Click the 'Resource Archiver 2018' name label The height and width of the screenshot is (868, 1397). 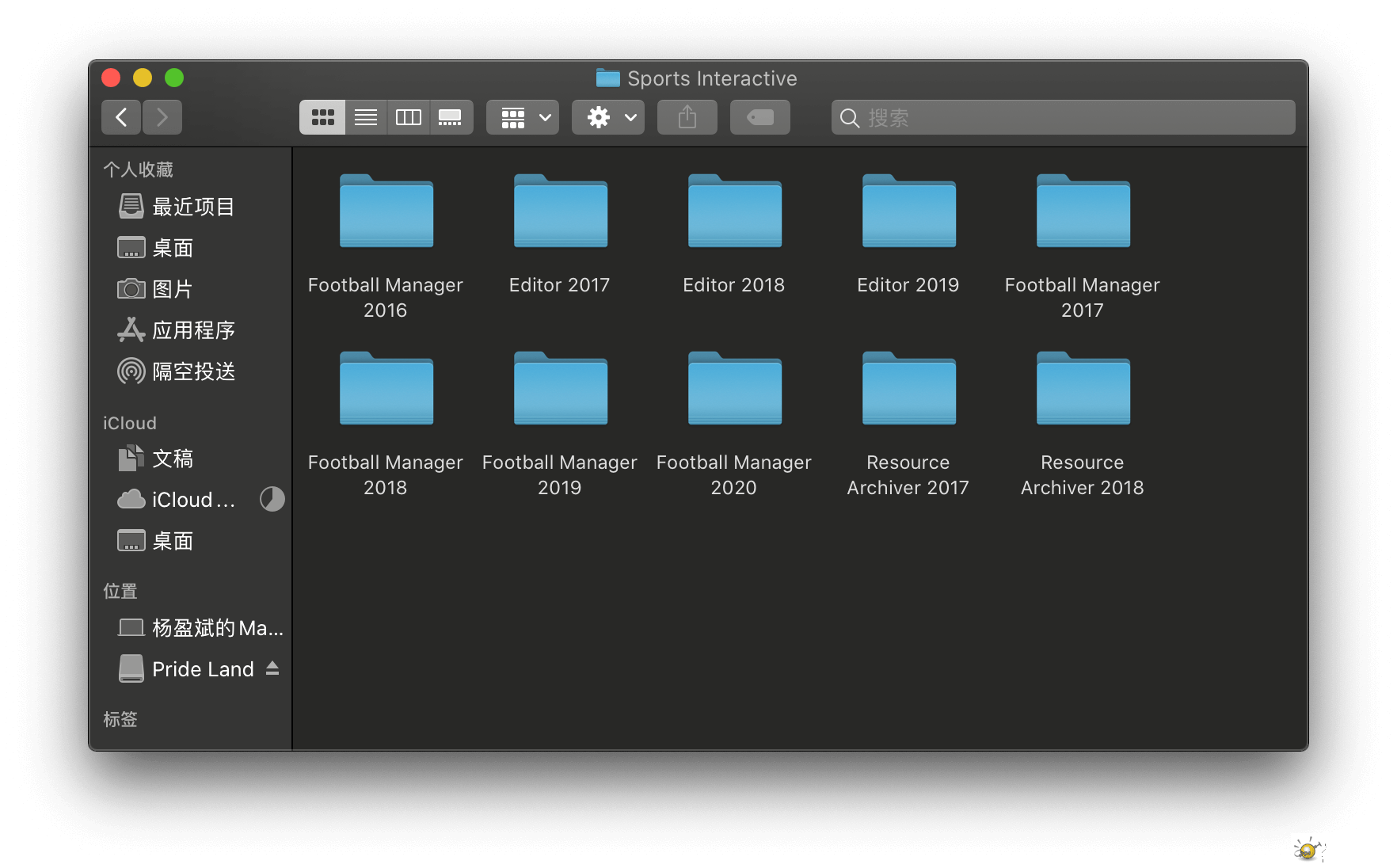(1083, 474)
